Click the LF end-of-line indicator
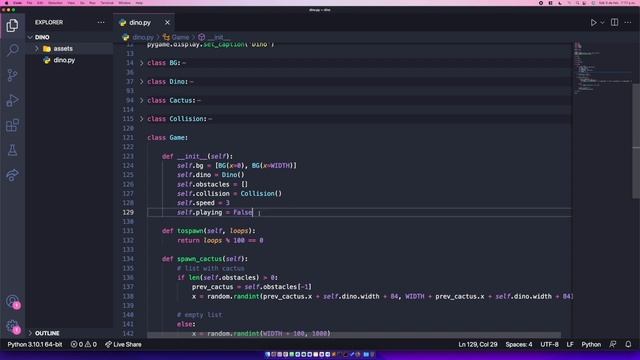Image resolution: width=640 pixels, height=360 pixels. (570, 344)
